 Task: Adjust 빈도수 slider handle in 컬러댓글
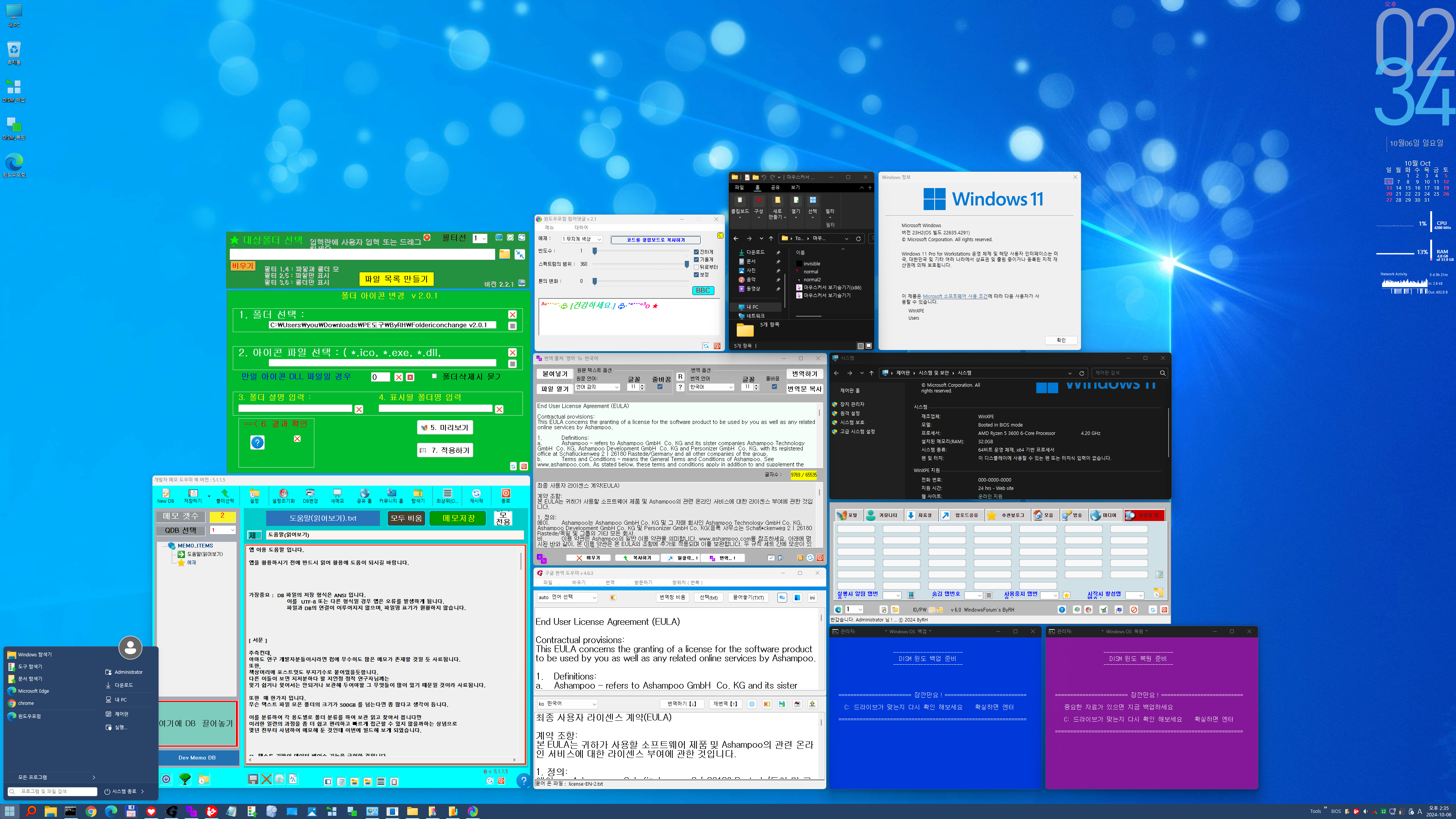coord(595,251)
